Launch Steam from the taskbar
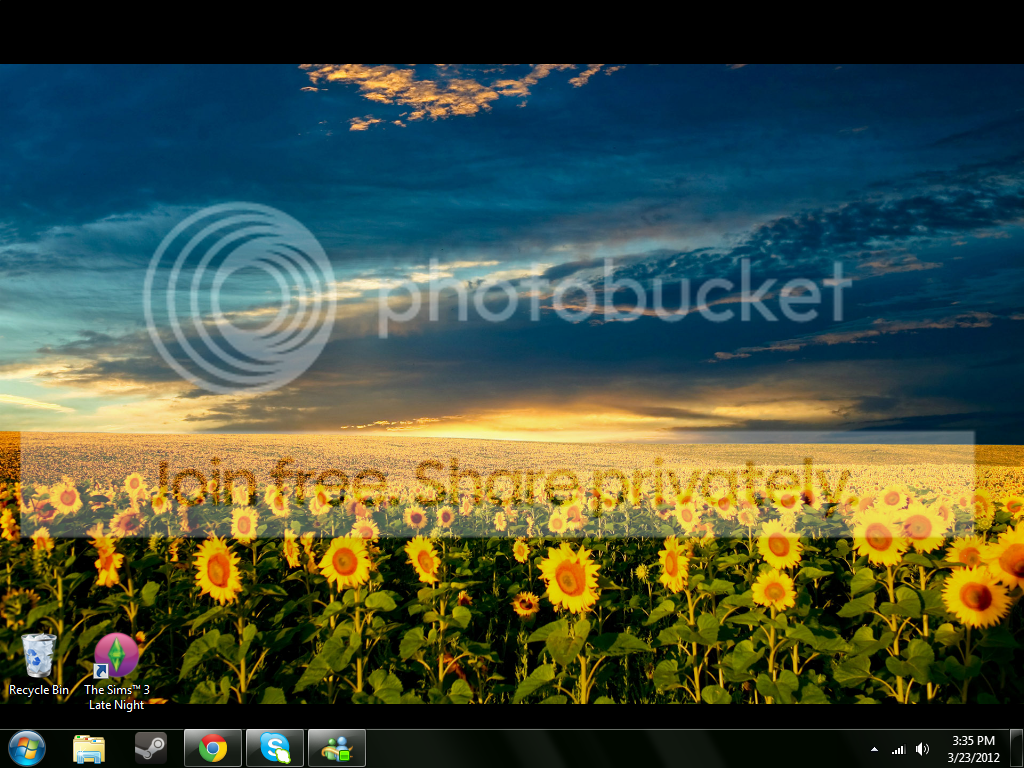 coord(150,748)
